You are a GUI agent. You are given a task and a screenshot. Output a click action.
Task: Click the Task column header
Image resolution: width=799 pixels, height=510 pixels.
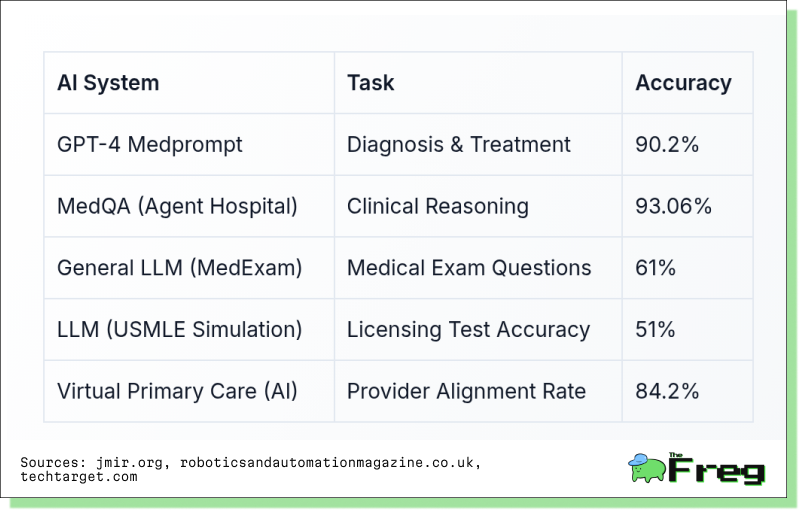[x=371, y=83]
